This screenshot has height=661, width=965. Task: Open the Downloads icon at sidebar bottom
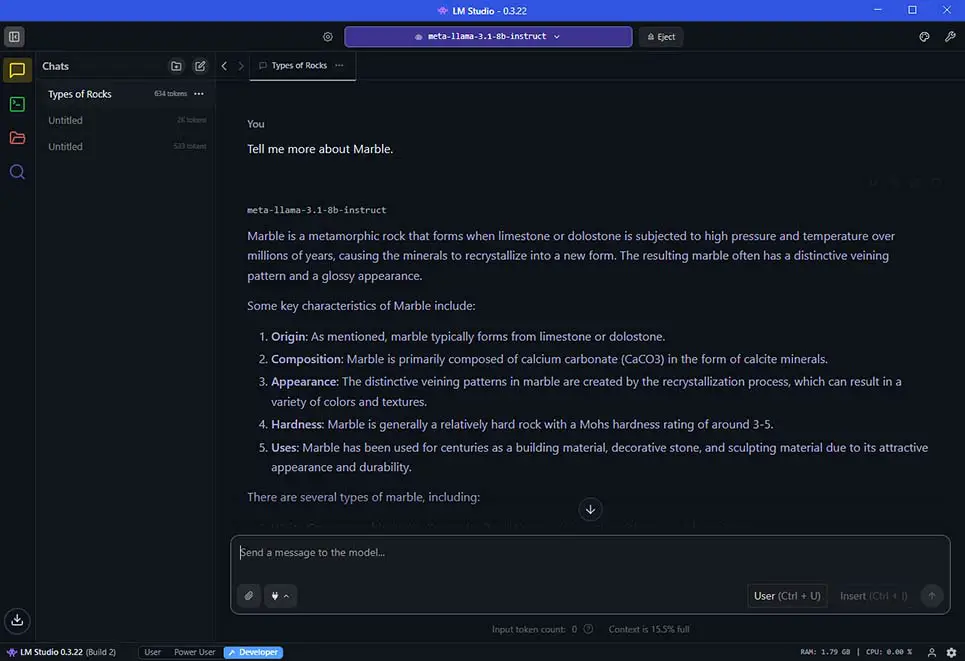tap(17, 620)
